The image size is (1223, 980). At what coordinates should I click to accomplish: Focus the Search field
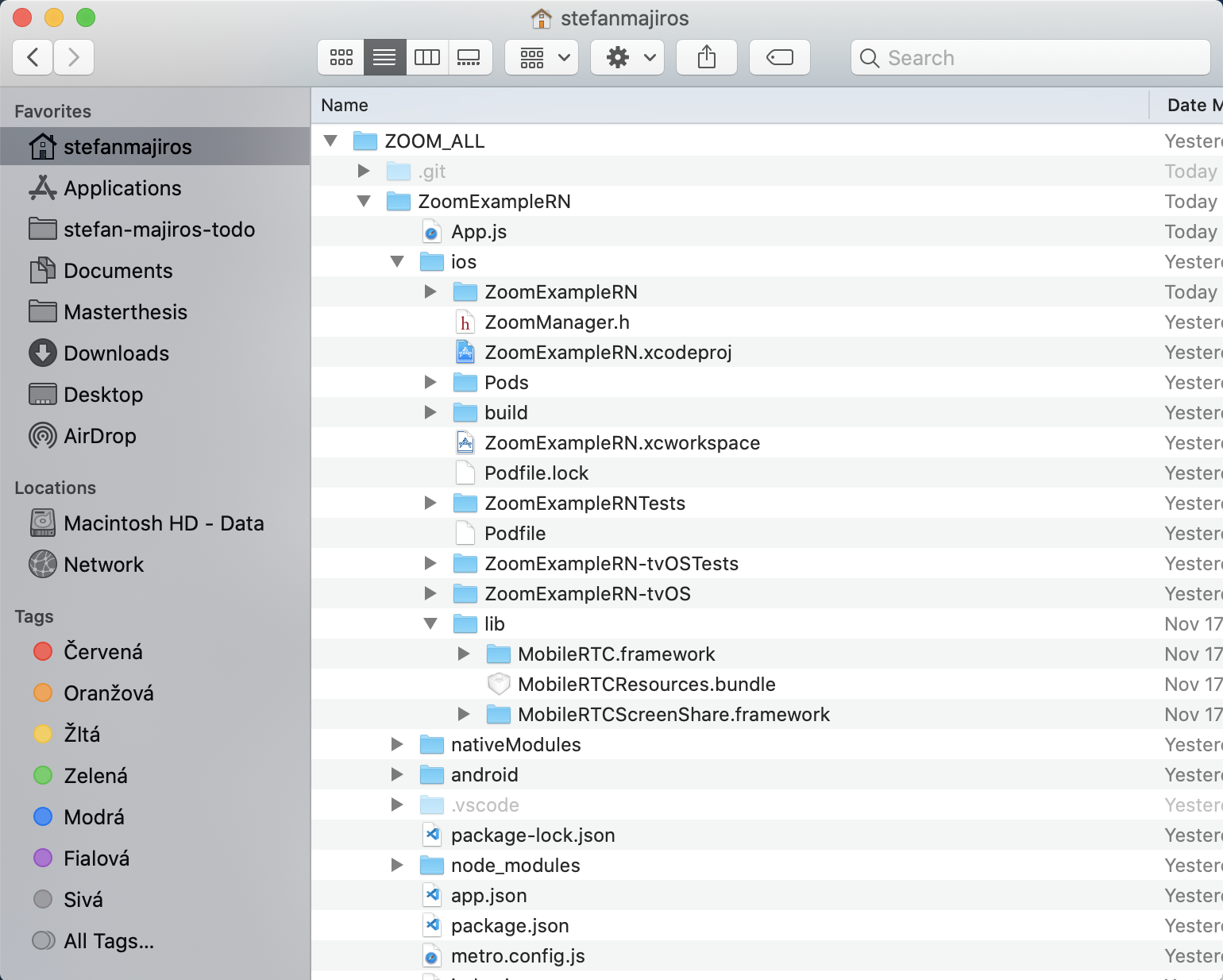(1031, 57)
